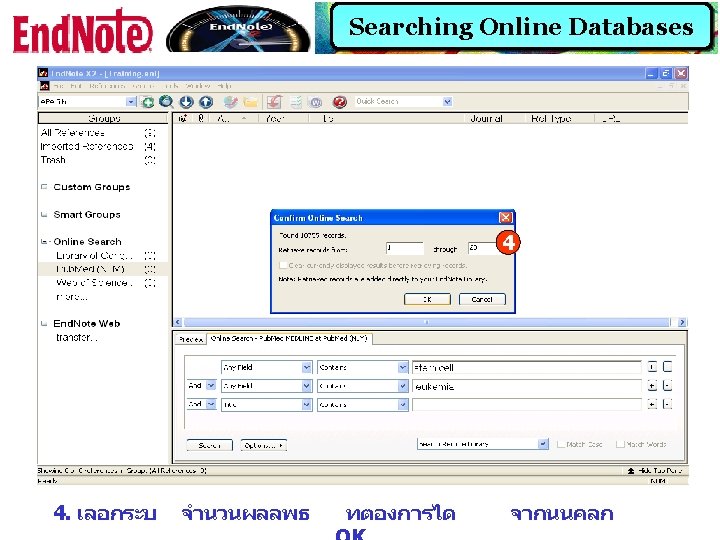The height and width of the screenshot is (540, 720).
Task: Click the leukemia search term field
Action: pos(527,387)
